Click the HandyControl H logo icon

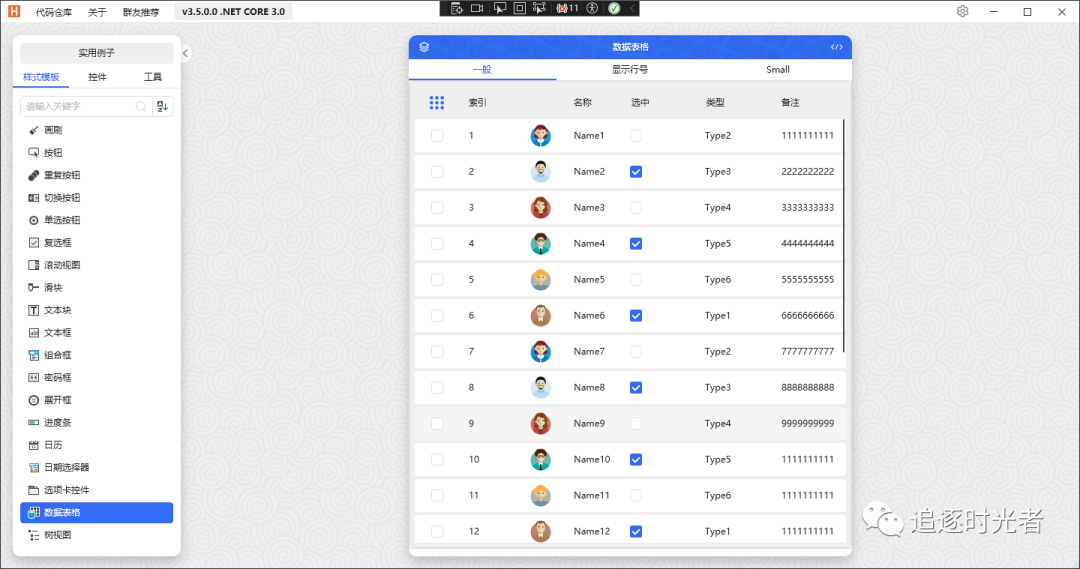(14, 12)
